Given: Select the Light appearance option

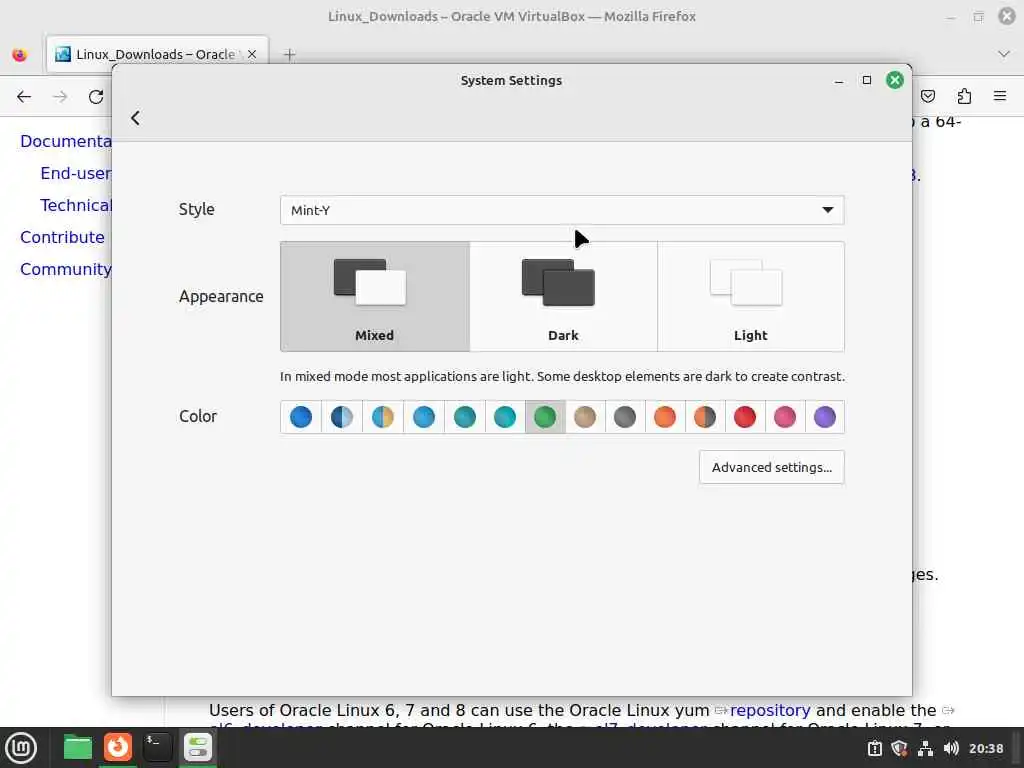Looking at the screenshot, I should 750,296.
